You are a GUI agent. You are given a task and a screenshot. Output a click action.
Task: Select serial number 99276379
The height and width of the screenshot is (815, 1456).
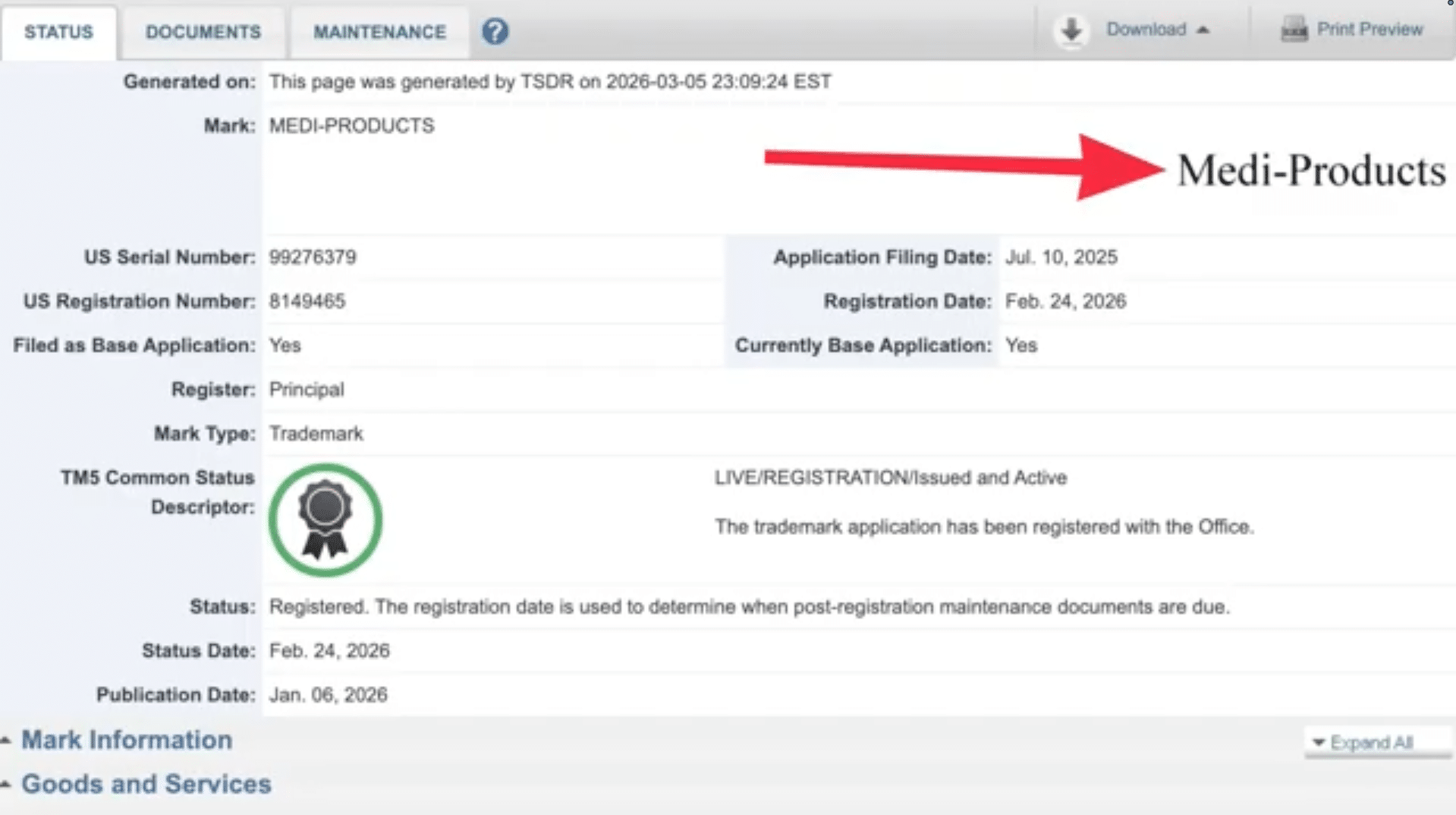pos(313,257)
